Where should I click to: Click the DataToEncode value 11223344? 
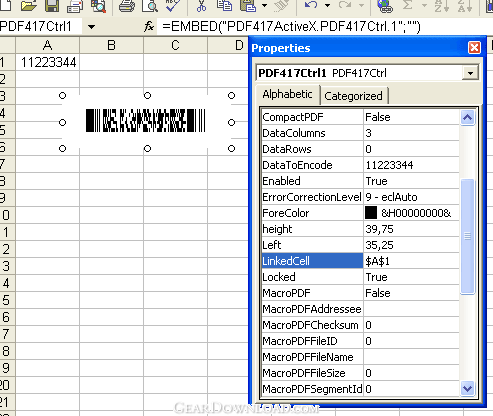click(x=389, y=165)
